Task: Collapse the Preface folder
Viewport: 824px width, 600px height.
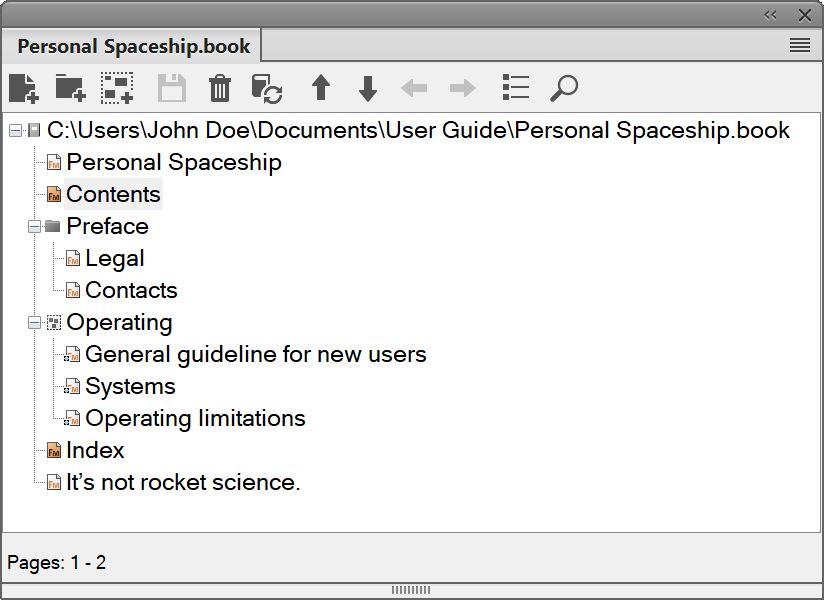Action: 34,226
